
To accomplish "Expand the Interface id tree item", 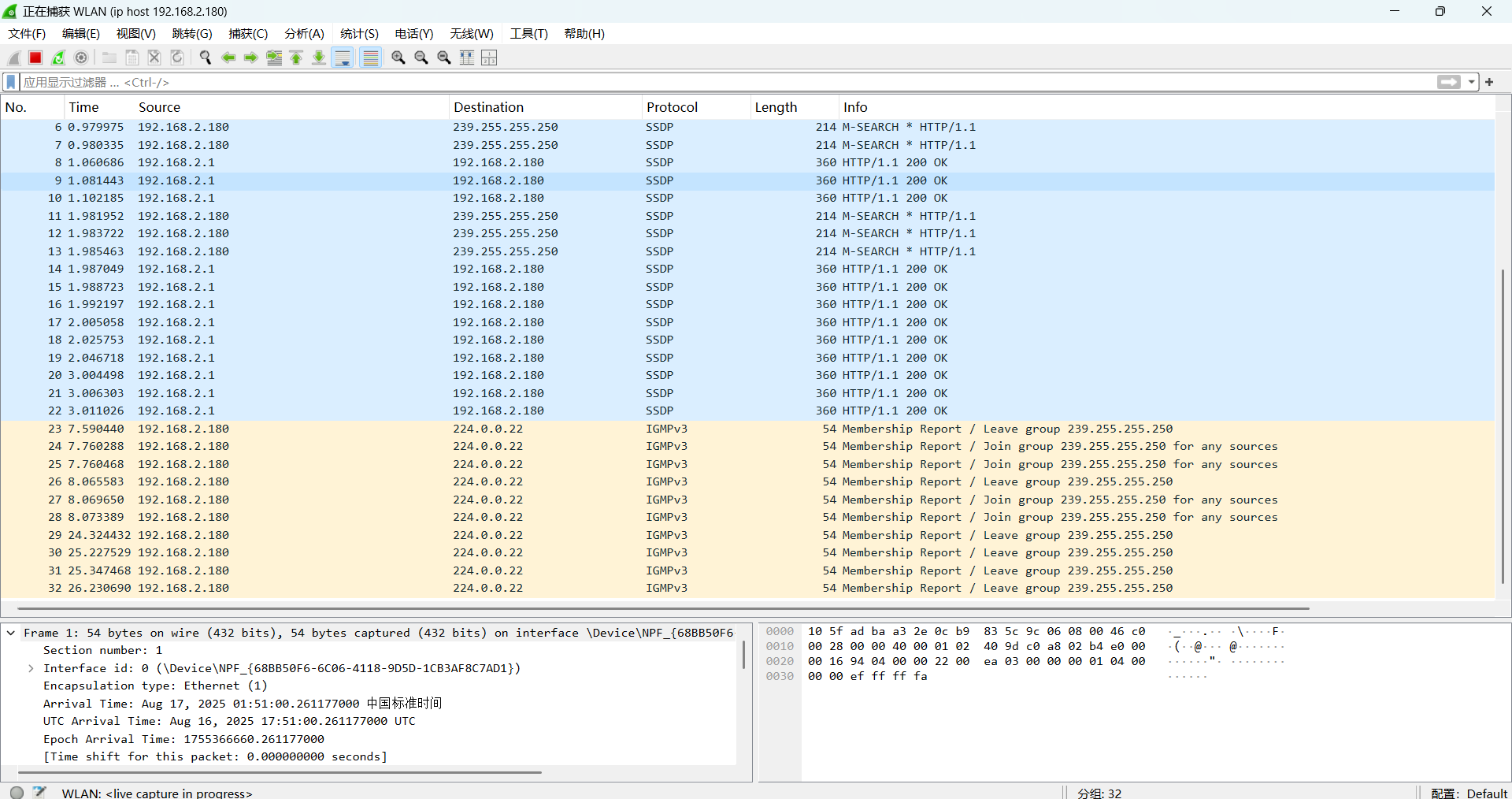I will [x=31, y=668].
